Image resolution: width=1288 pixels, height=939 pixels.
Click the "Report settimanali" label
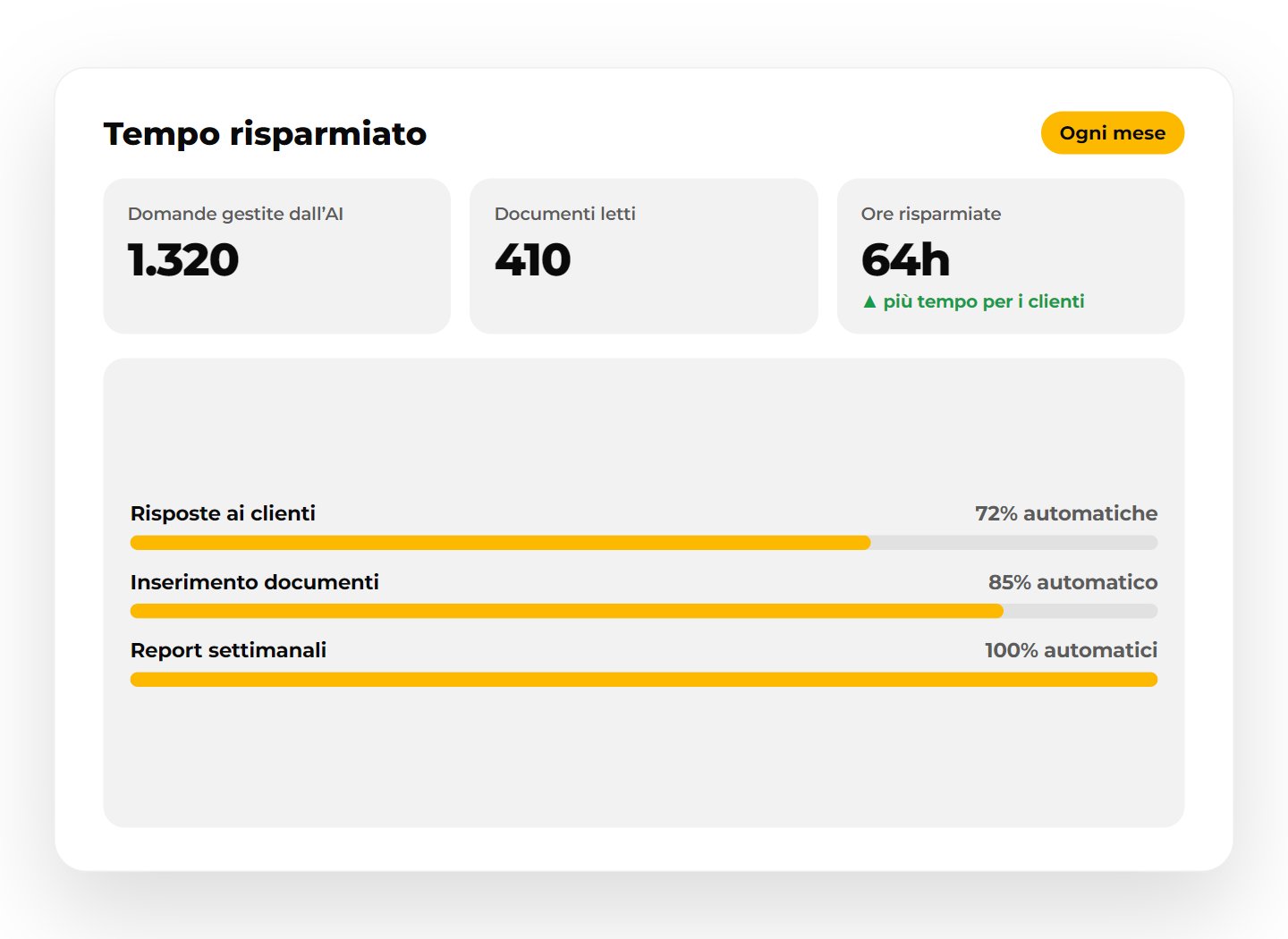(228, 650)
